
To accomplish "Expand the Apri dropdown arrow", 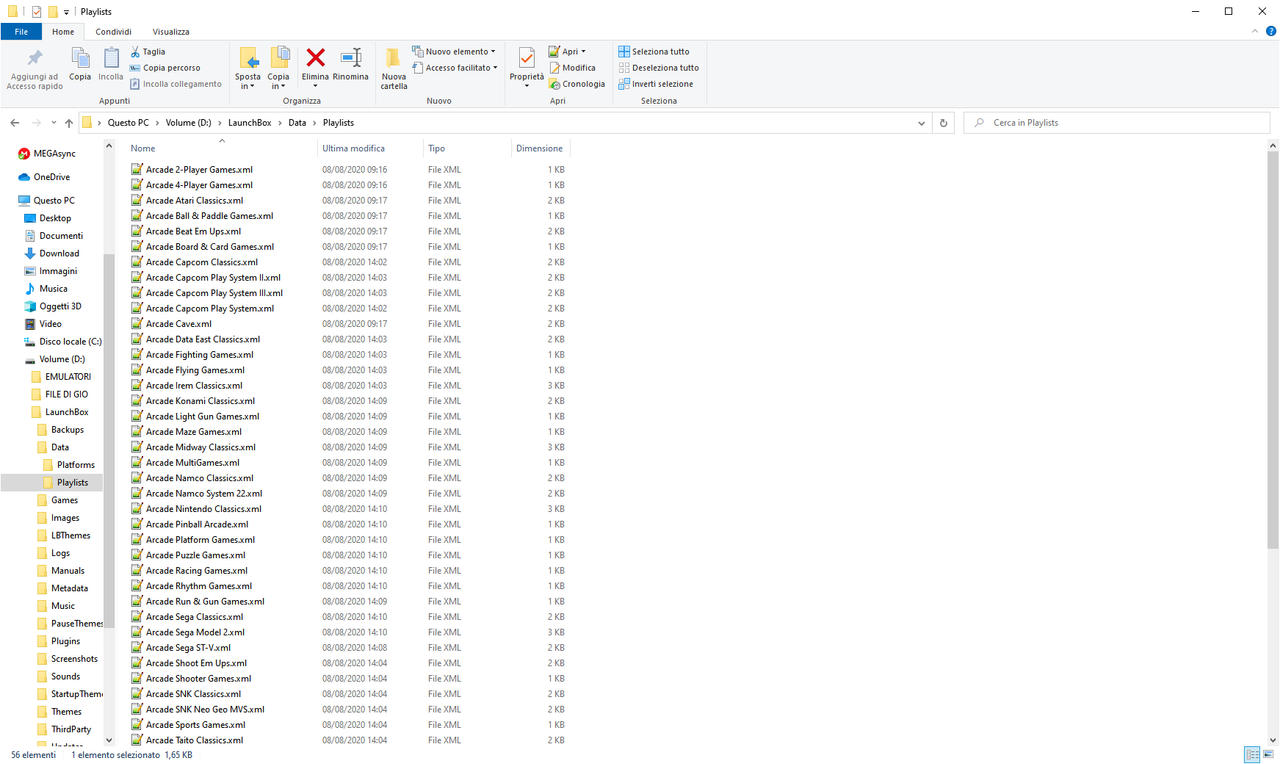I will pos(583,51).
